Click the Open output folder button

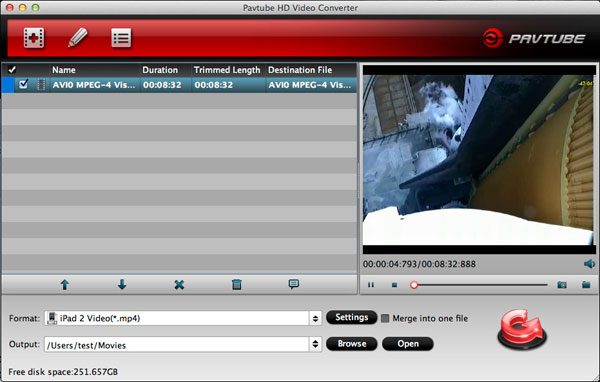click(x=408, y=344)
